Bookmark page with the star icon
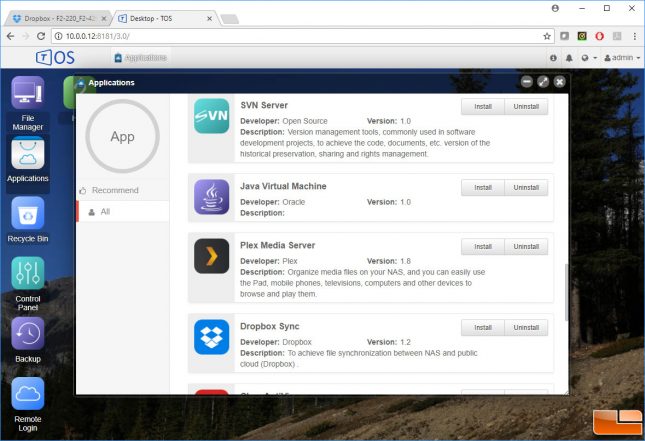Viewport: 645px width, 441px height. click(547, 36)
